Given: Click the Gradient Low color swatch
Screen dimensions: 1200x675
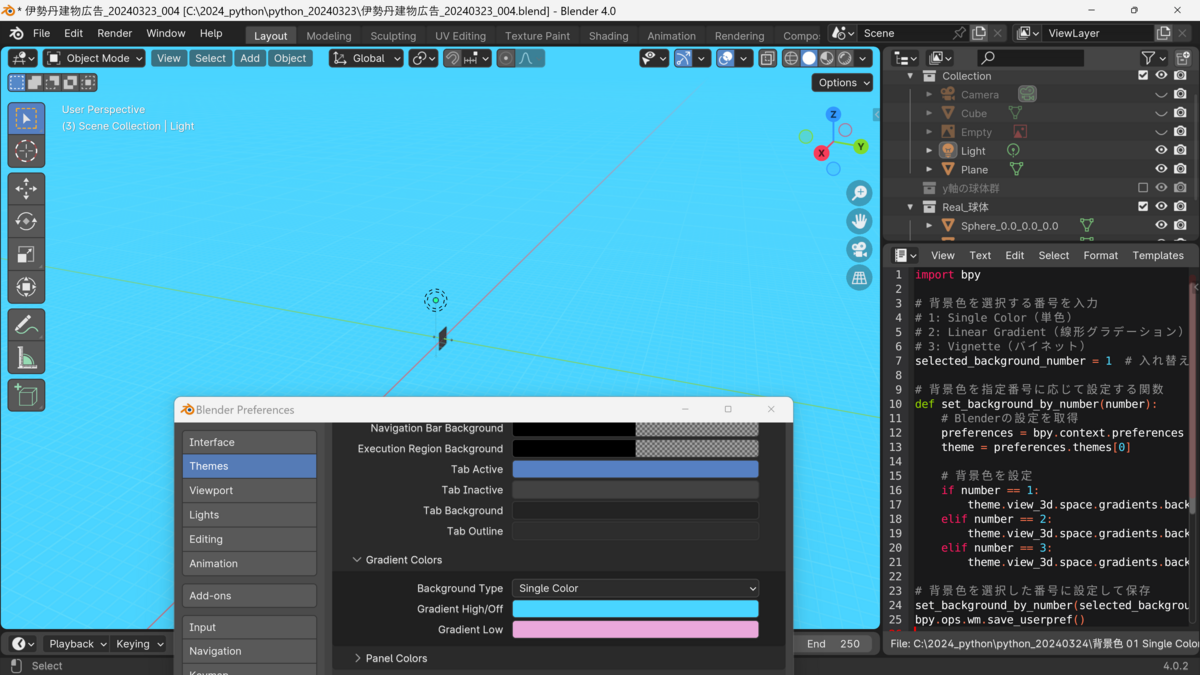Looking at the screenshot, I should (635, 629).
